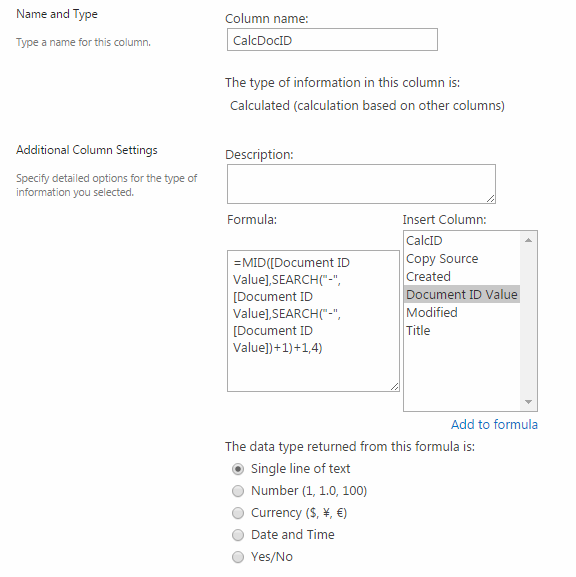Click inside the Formula text area
This screenshot has width=576, height=577.
pyautogui.click(x=313, y=321)
